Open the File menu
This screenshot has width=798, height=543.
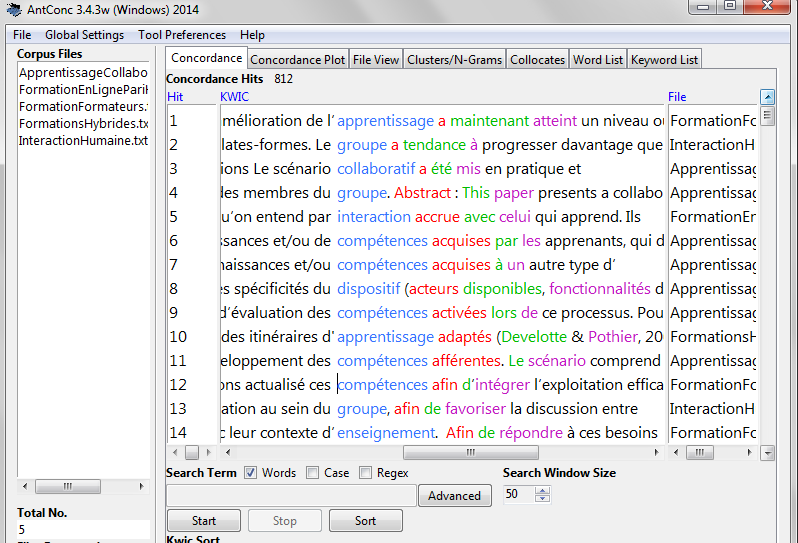[x=22, y=35]
